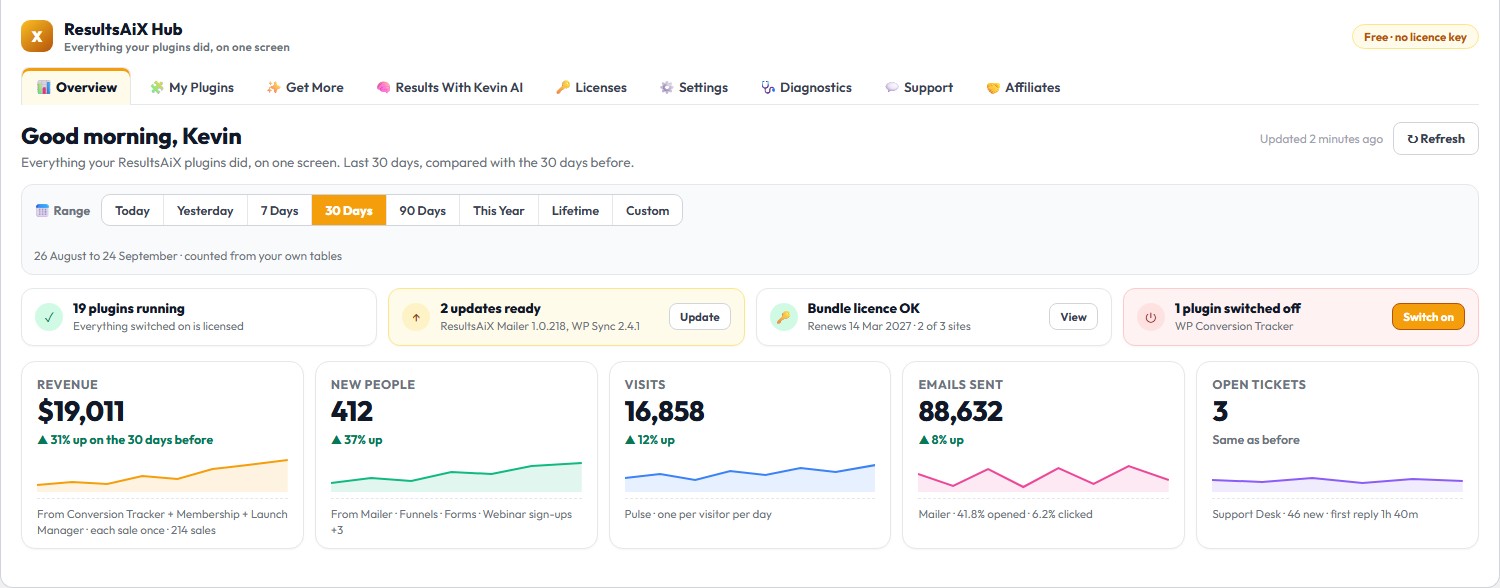
Task: Click the New People sparkline chart
Action: [456, 476]
